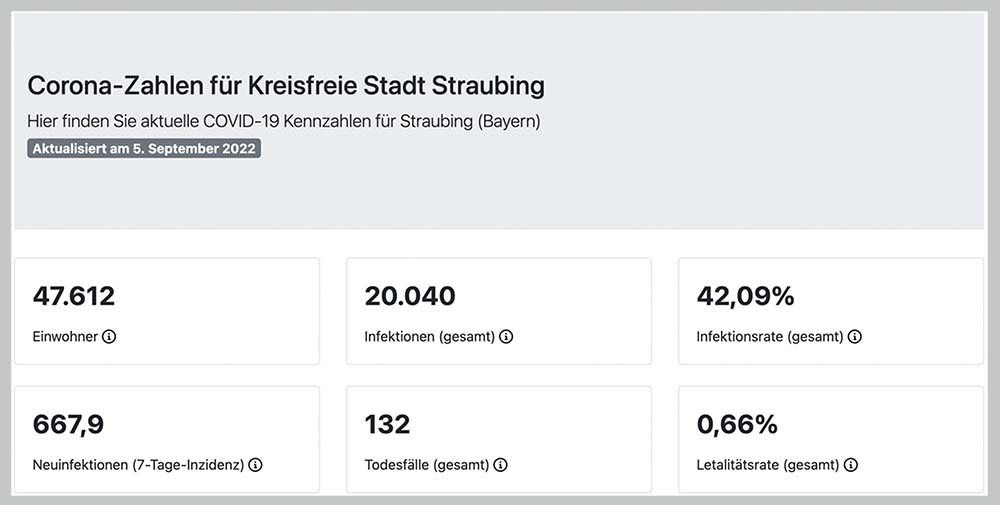Open info icon beside Letalitätsrate (gesamt)
The image size is (1000, 505).
pyautogui.click(x=851, y=465)
